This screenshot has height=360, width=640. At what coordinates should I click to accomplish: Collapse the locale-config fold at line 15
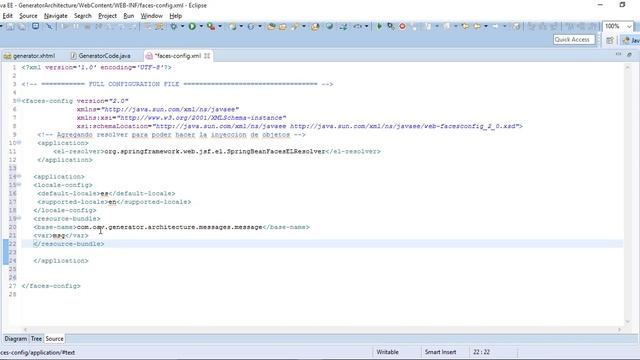click(19, 184)
